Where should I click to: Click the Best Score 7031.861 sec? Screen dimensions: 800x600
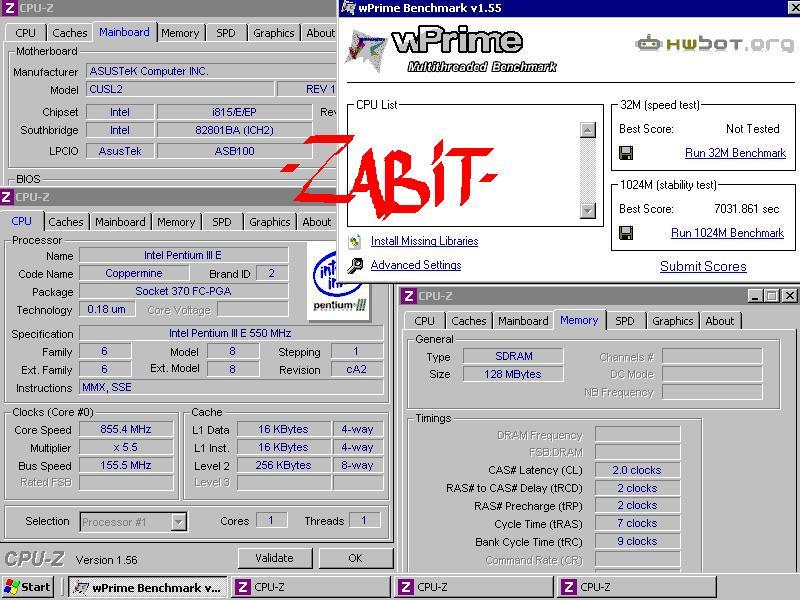click(x=746, y=209)
